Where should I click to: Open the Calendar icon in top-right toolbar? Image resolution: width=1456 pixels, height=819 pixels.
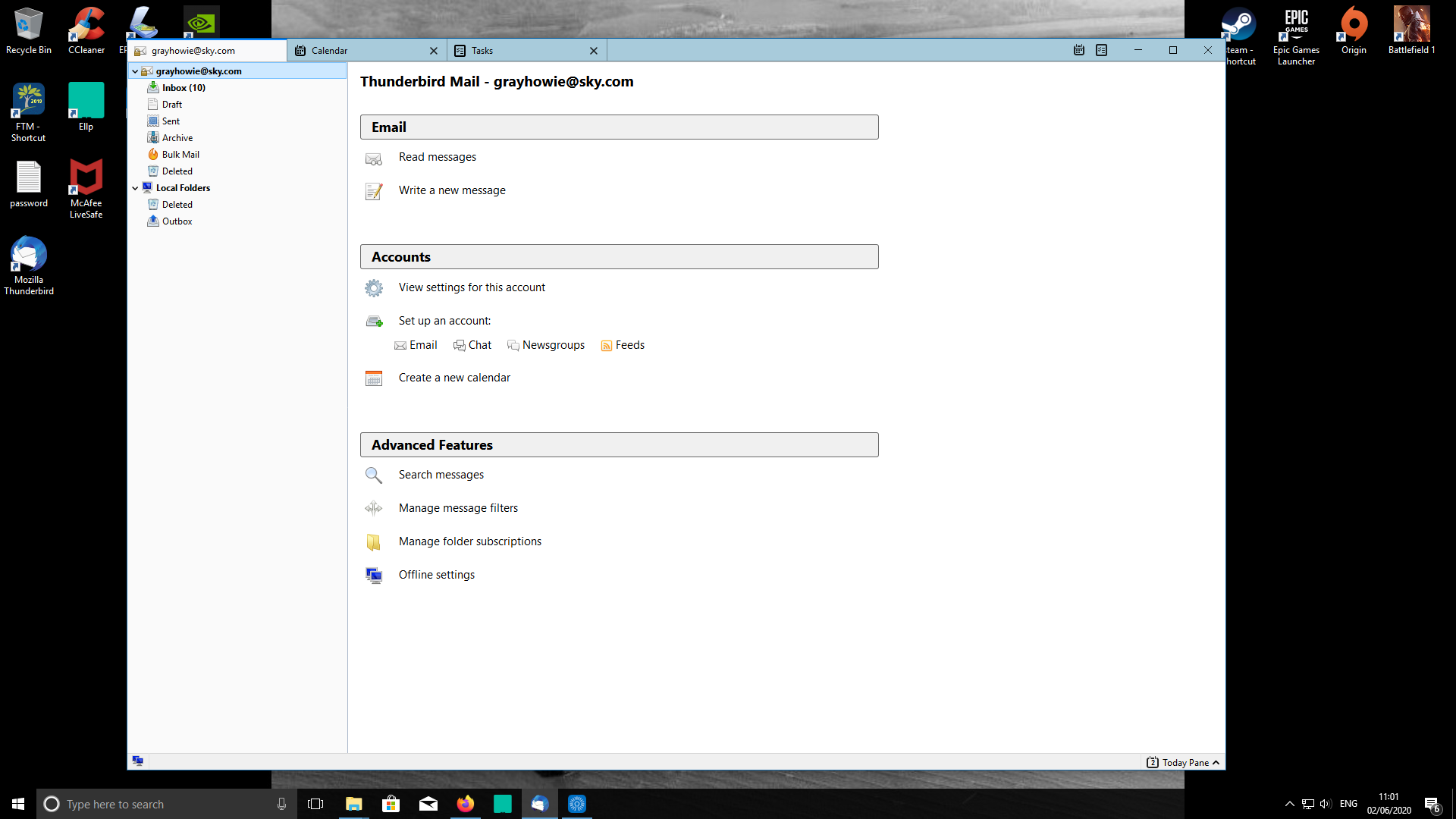[1078, 50]
